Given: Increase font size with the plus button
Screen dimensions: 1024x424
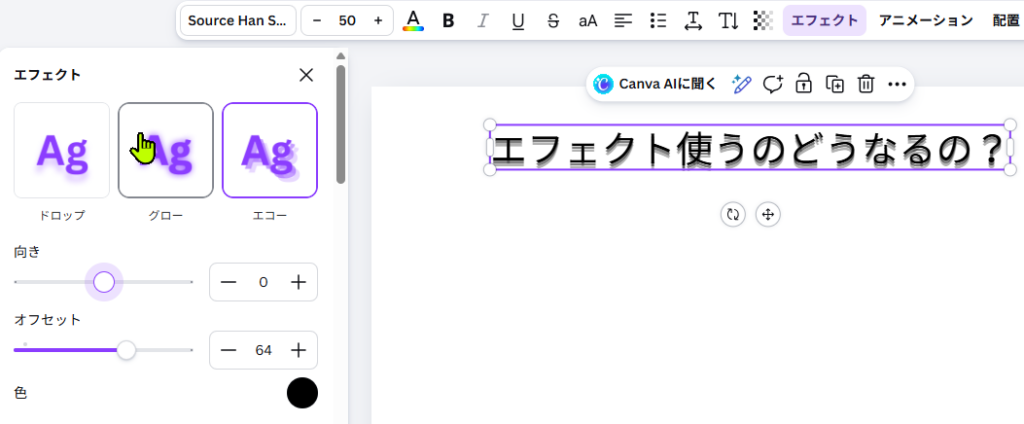Looking at the screenshot, I should click(x=377, y=20).
